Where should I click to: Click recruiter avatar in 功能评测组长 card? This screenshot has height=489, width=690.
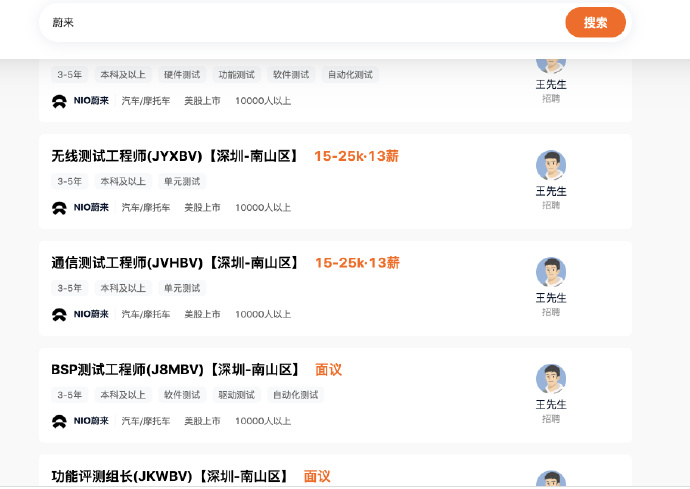(551, 480)
